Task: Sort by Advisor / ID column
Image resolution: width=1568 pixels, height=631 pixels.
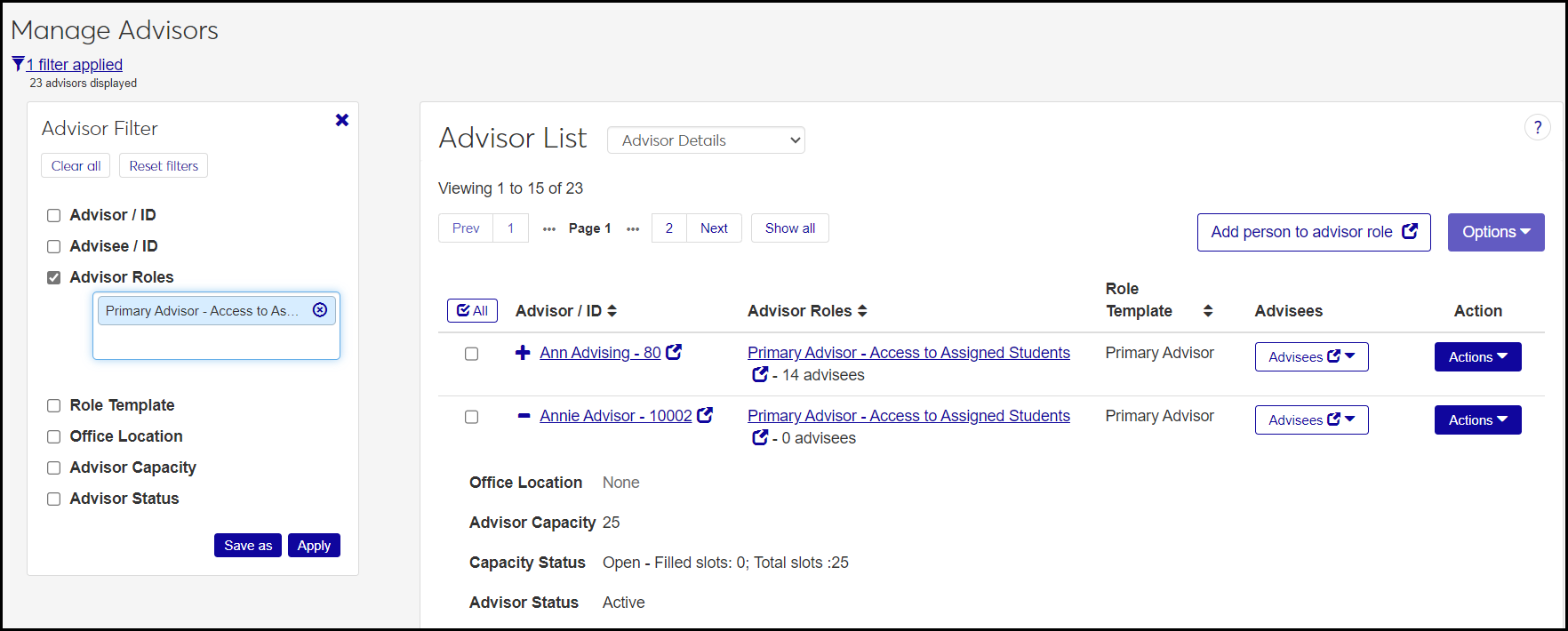Action: coord(612,311)
